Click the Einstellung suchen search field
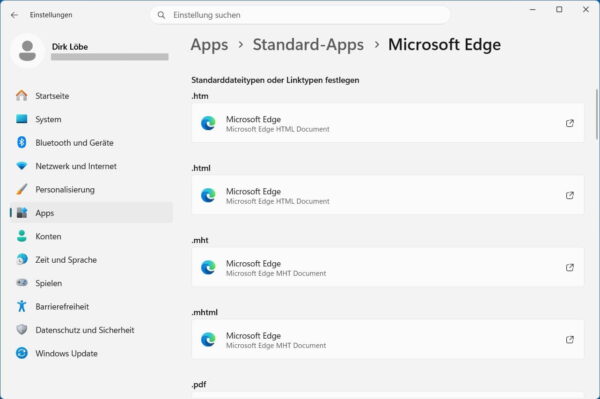Viewport: 600px width, 399px height. click(300, 15)
